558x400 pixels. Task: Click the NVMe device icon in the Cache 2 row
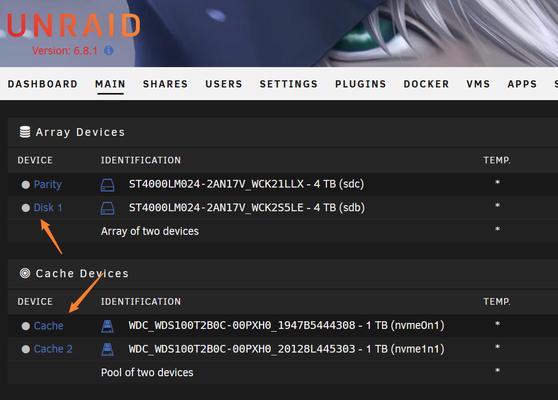107,349
